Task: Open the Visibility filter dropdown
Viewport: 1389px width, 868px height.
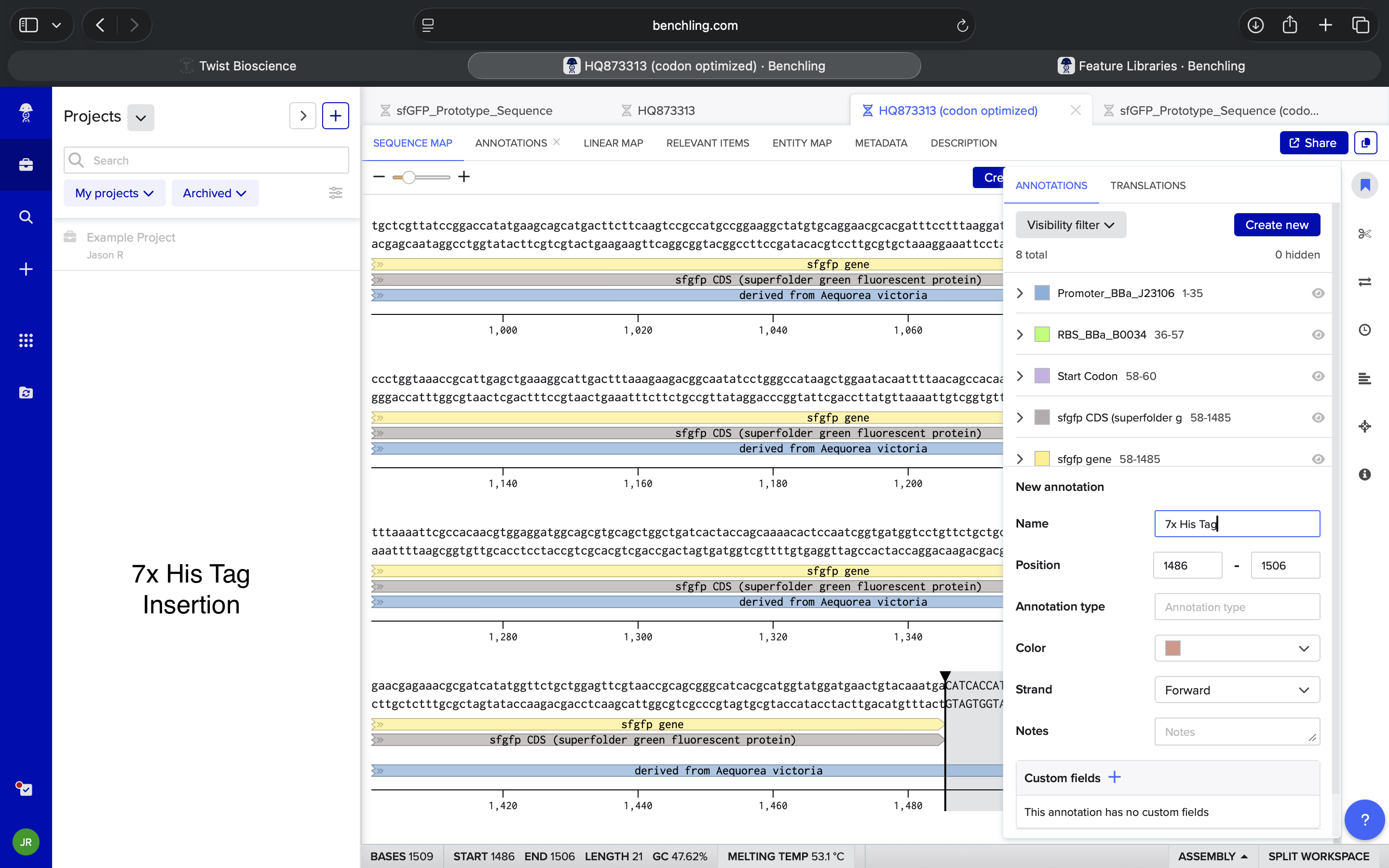Action: [x=1071, y=225]
